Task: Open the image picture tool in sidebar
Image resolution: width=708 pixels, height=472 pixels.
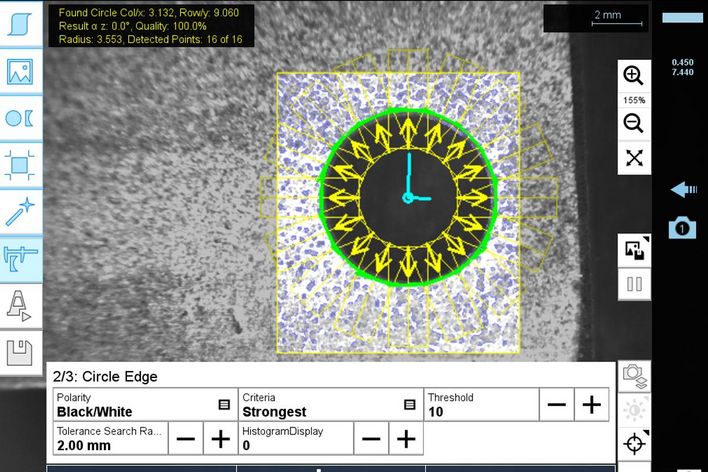Action: (20, 71)
